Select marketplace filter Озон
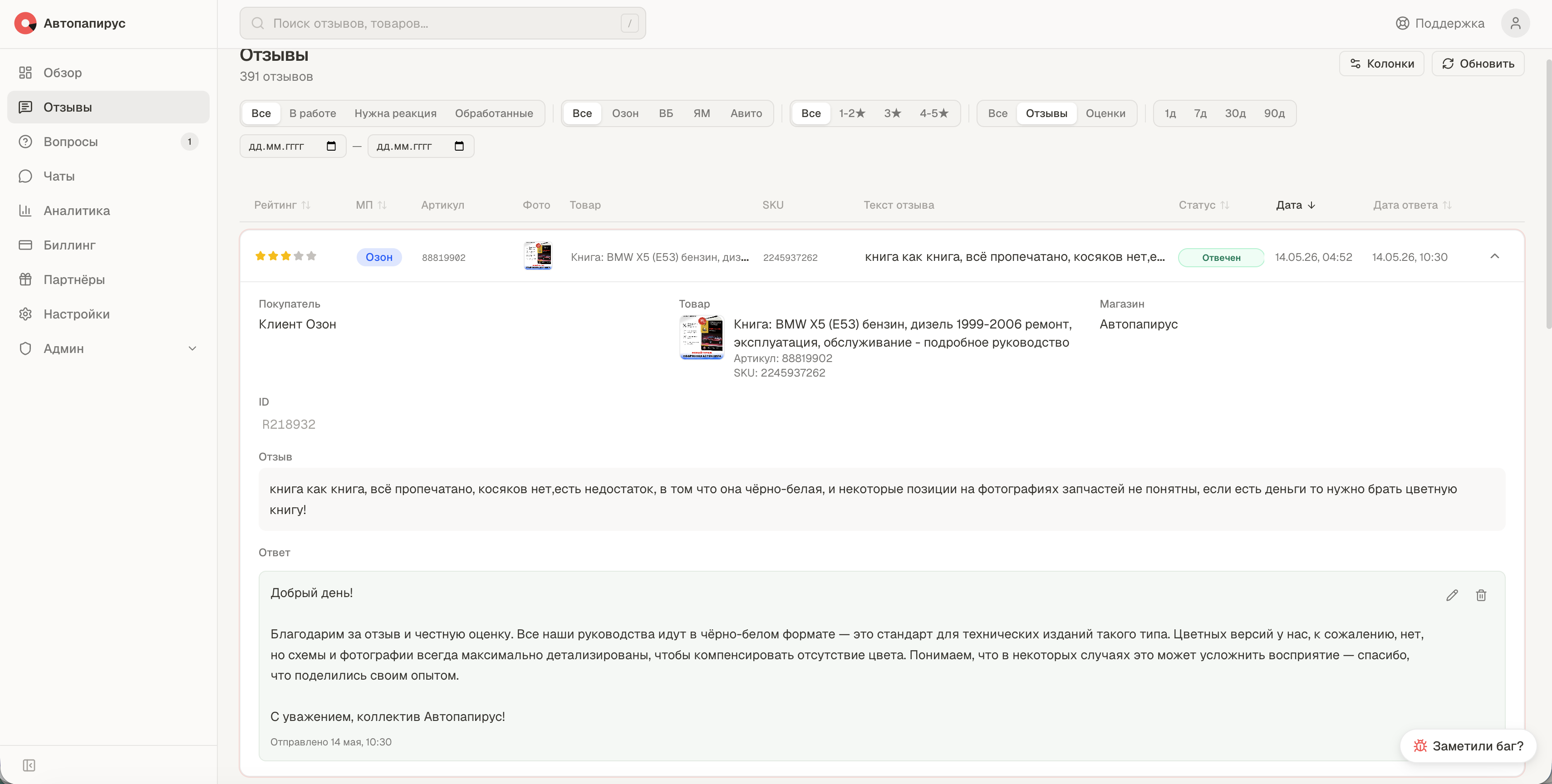 (x=625, y=113)
